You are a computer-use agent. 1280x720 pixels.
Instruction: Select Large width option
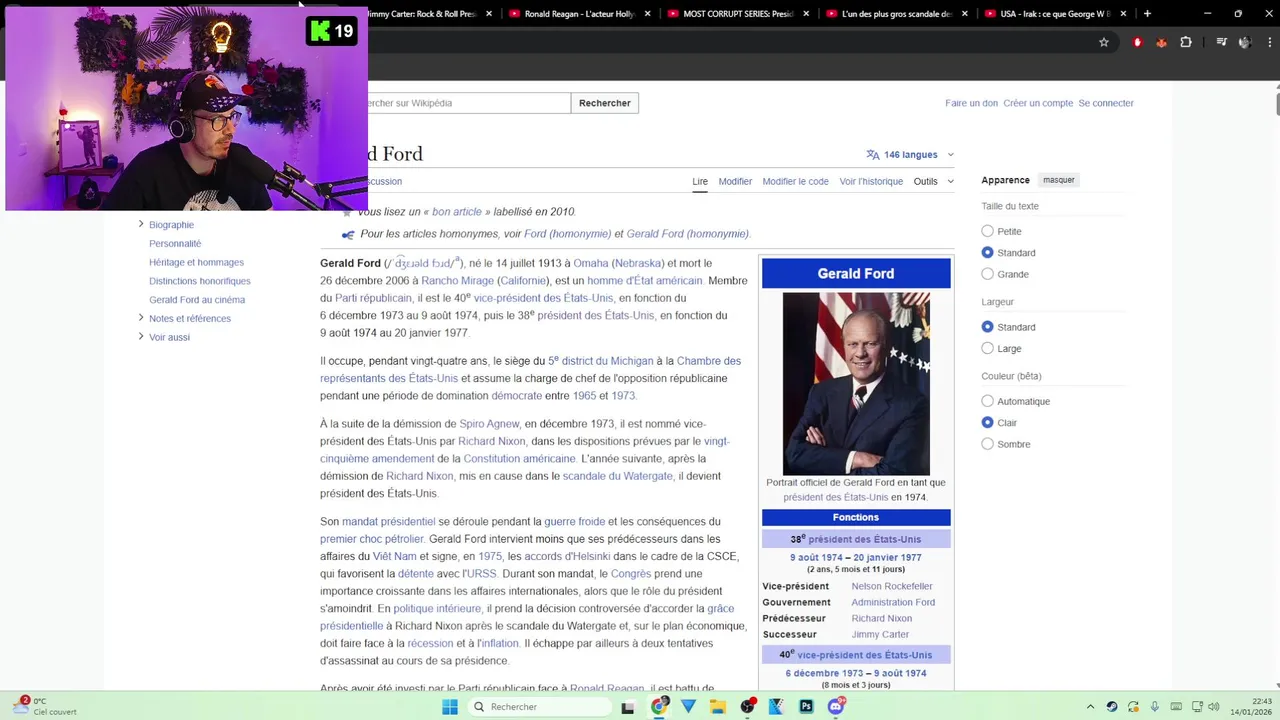987,348
